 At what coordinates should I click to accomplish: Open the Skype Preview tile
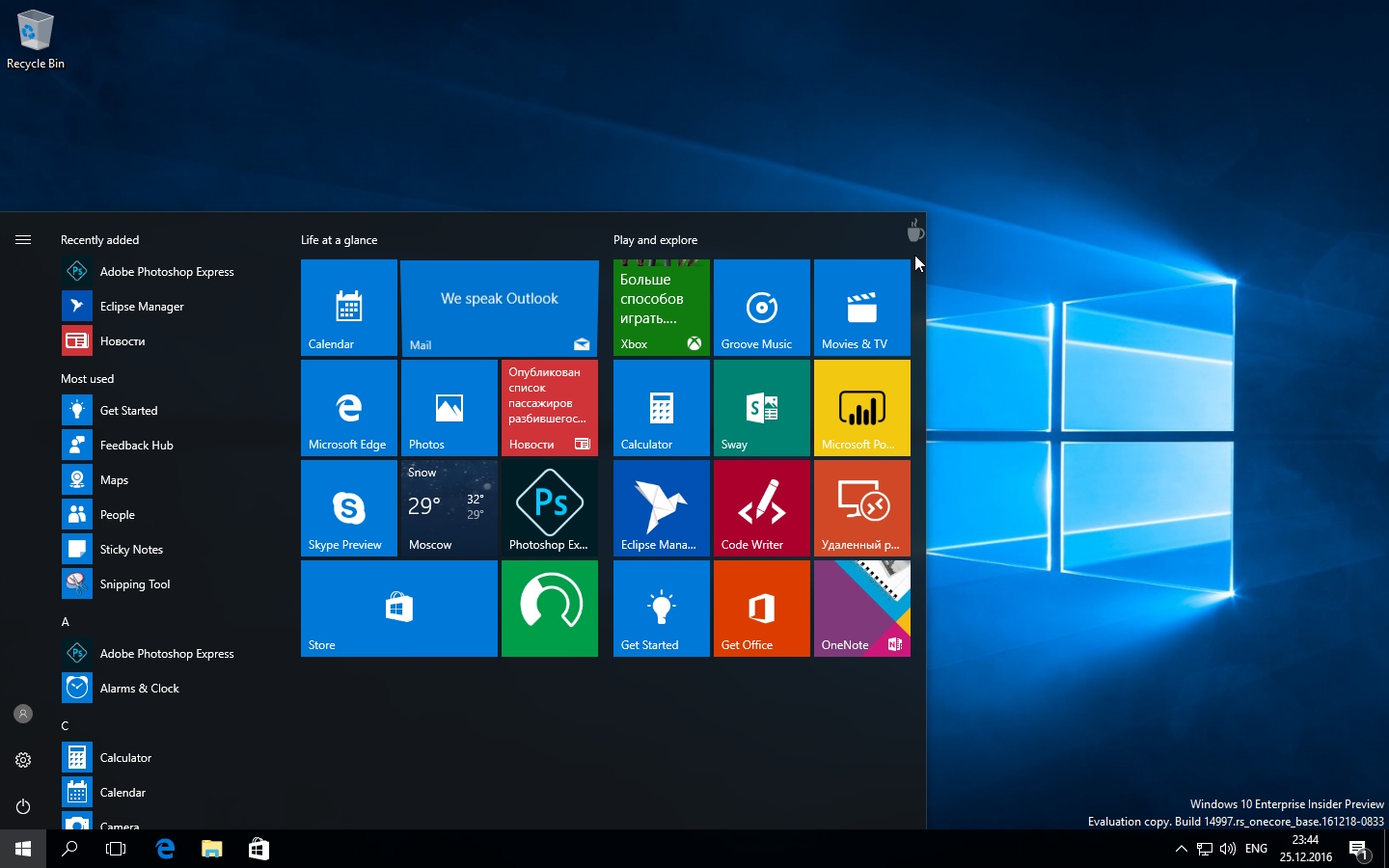[x=348, y=508]
